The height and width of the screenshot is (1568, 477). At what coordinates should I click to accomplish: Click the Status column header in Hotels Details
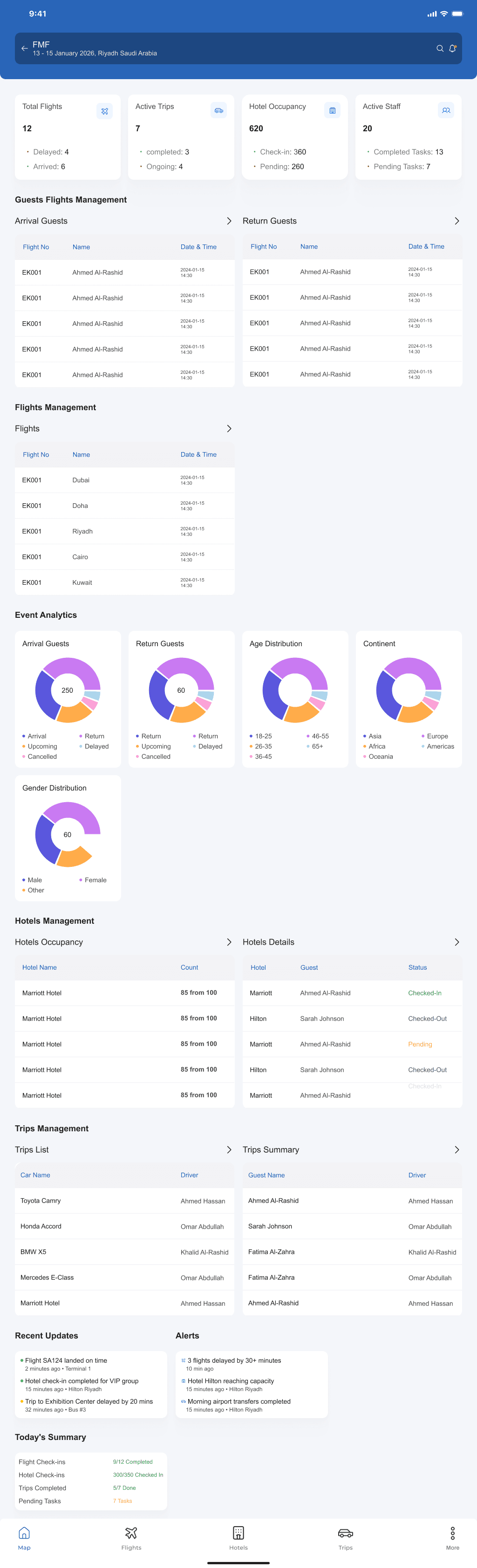(x=417, y=967)
